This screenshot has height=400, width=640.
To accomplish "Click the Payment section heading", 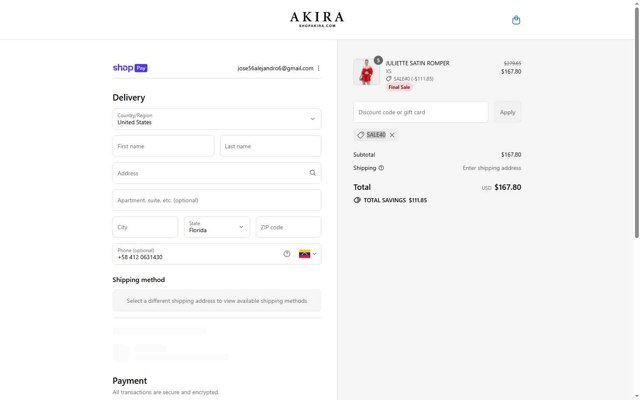I will point(130,381).
